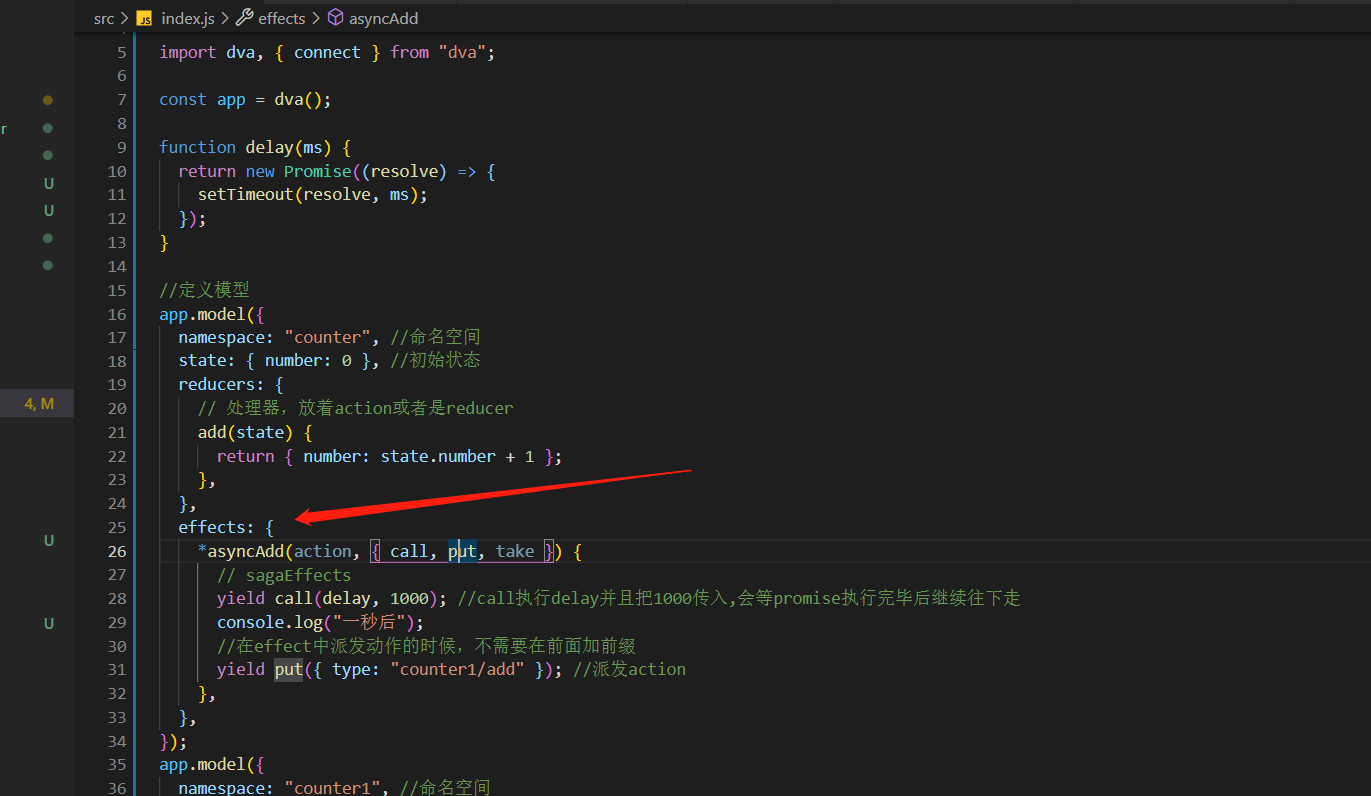Click the 'effects:' key on line 25
This screenshot has width=1371, height=796.
[217, 527]
